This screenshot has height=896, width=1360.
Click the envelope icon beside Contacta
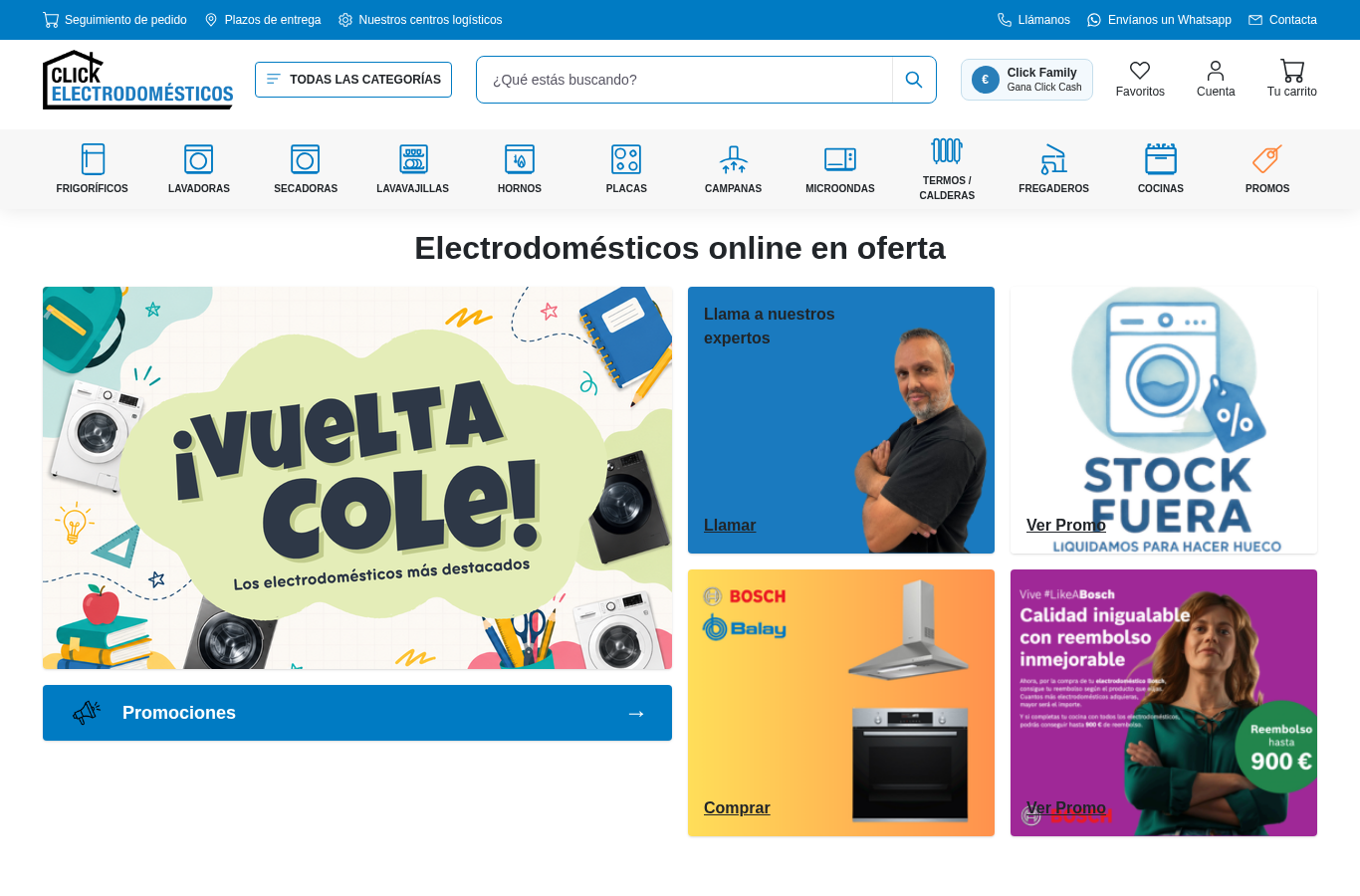pos(1255,20)
